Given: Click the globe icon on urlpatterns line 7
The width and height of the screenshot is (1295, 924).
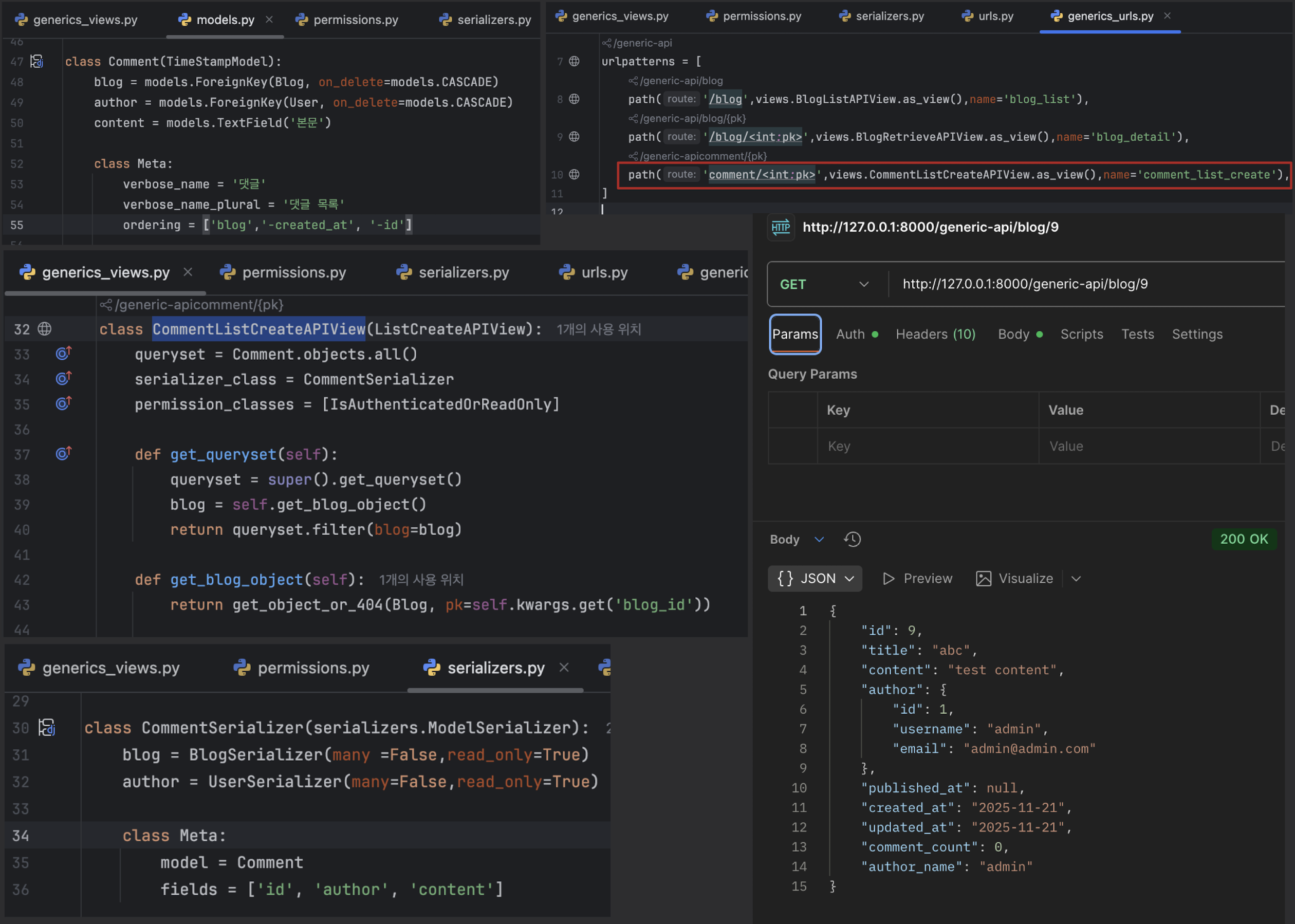Looking at the screenshot, I should pyautogui.click(x=574, y=62).
